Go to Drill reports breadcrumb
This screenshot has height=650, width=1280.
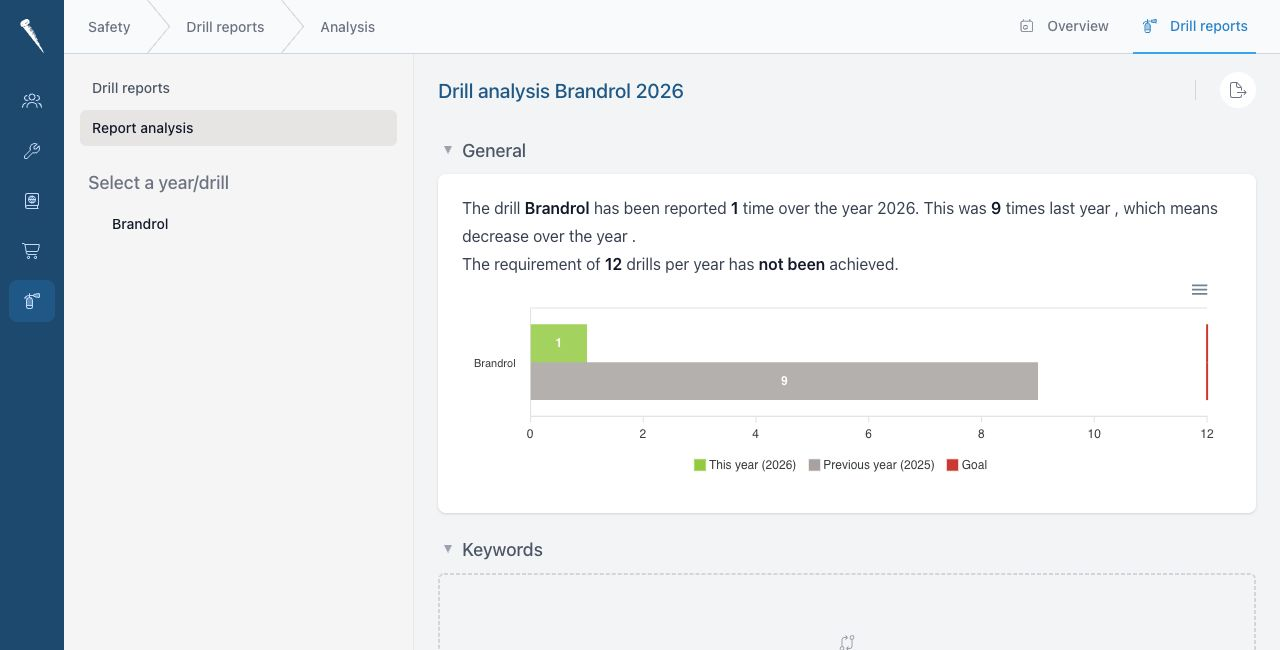pyautogui.click(x=225, y=27)
